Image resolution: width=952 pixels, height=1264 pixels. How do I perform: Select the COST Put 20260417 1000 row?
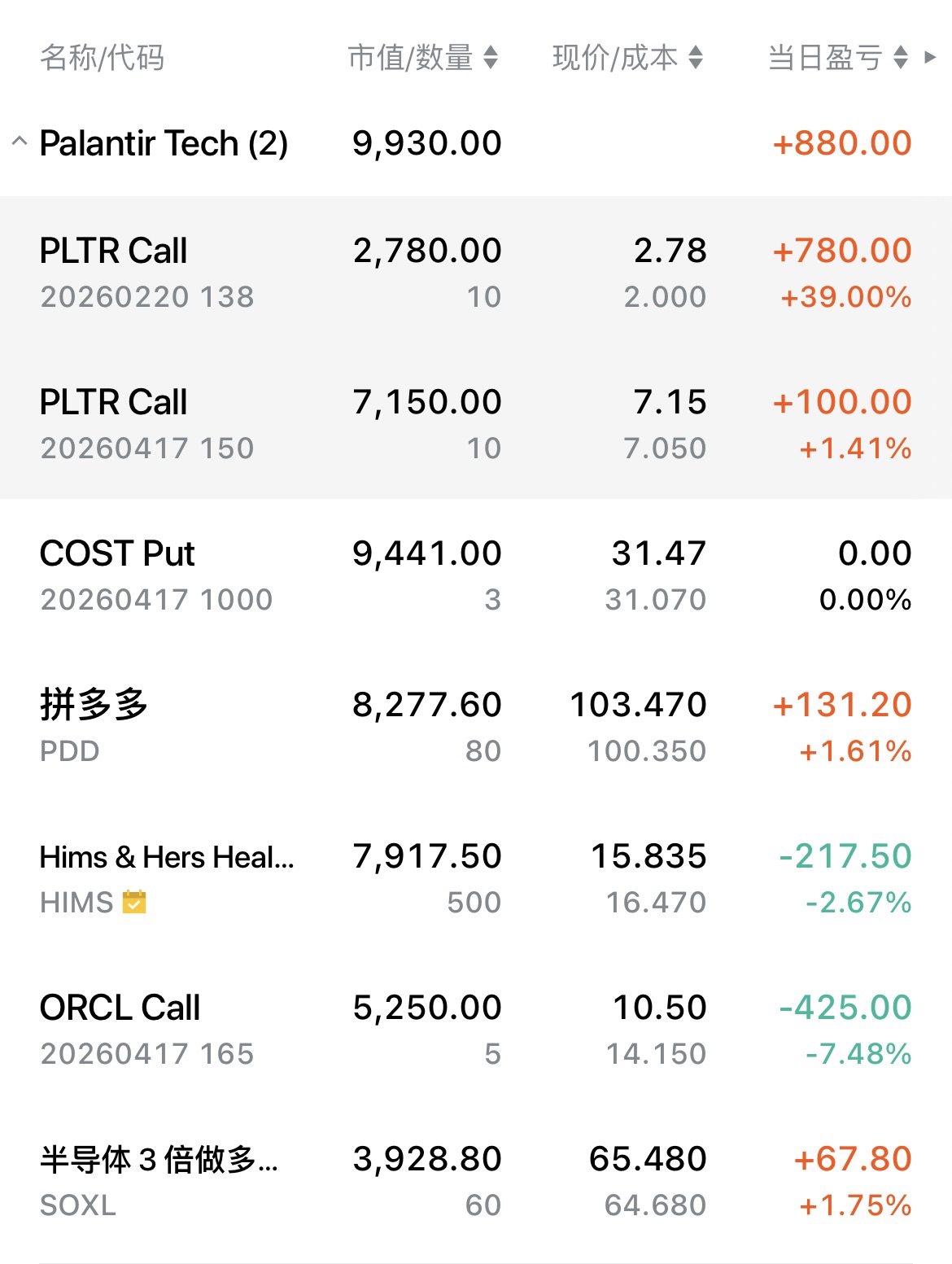click(156, 575)
